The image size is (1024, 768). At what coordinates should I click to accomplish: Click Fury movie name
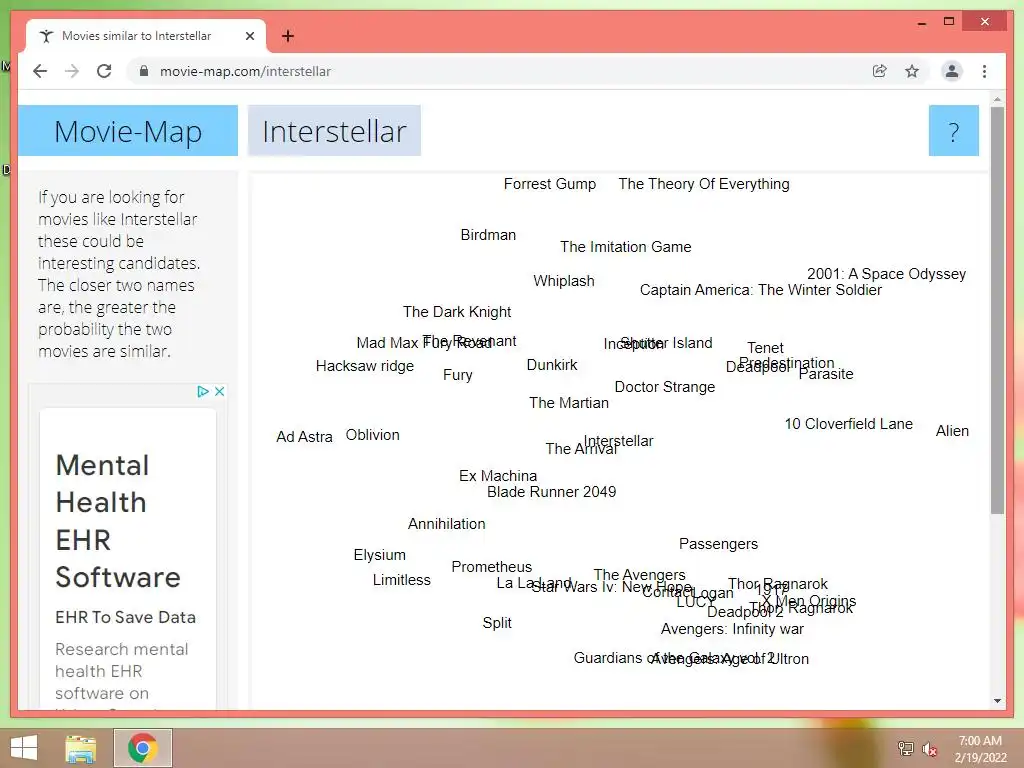click(x=457, y=375)
